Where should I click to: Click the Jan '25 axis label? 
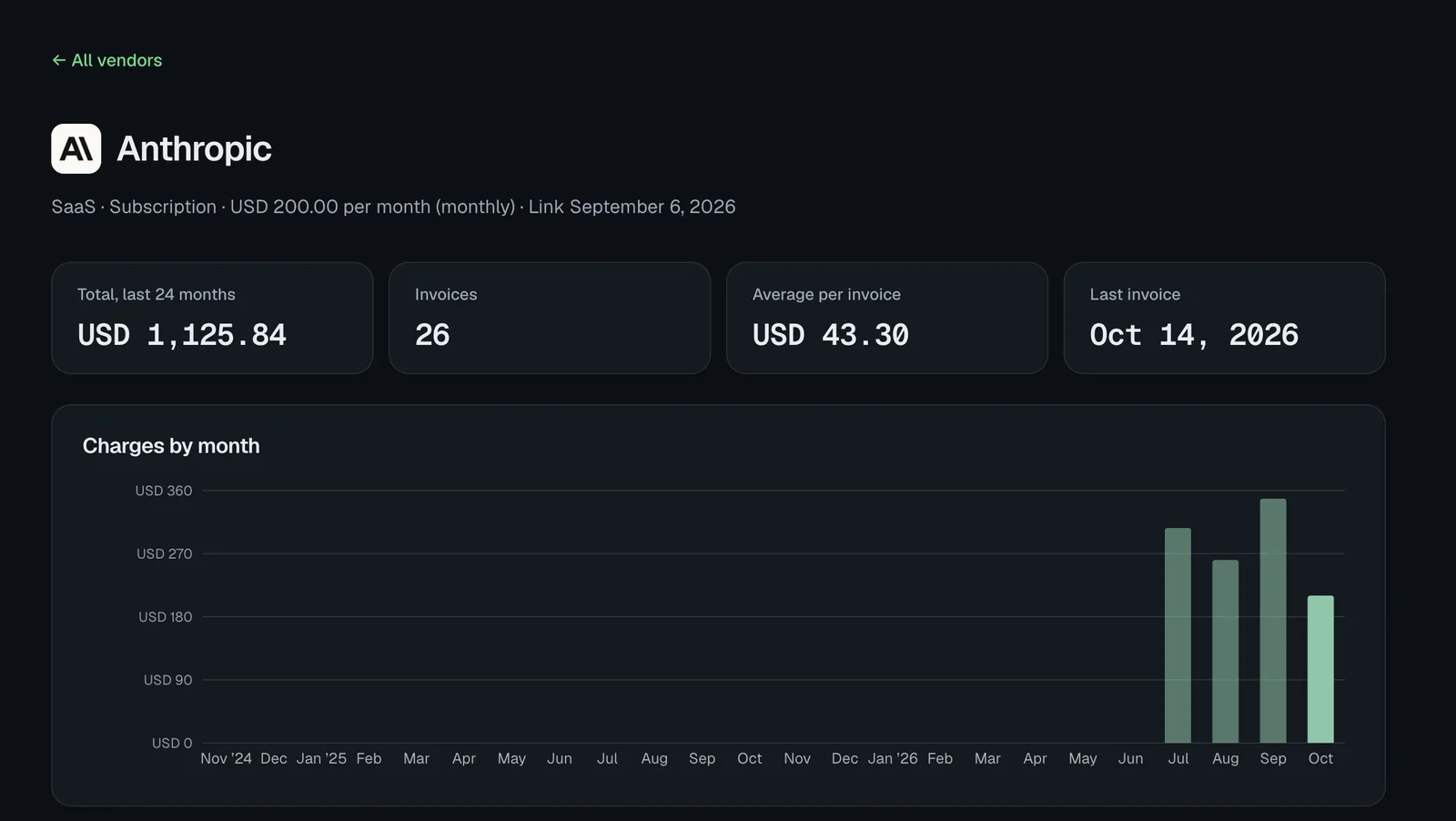click(321, 758)
